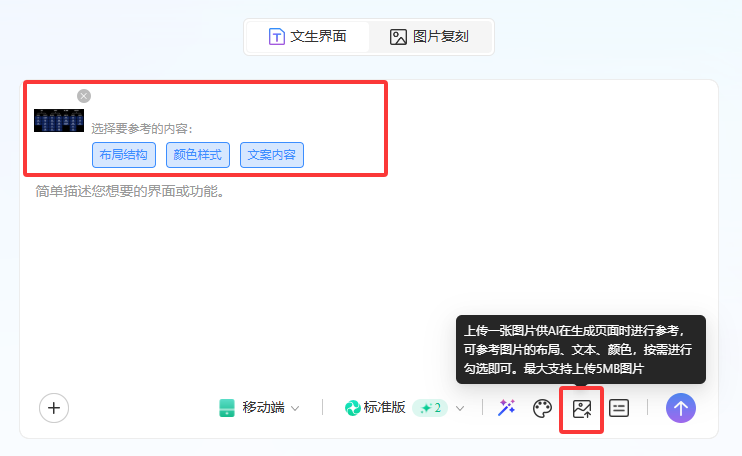Click the green 移动端 device icon

coord(227,408)
